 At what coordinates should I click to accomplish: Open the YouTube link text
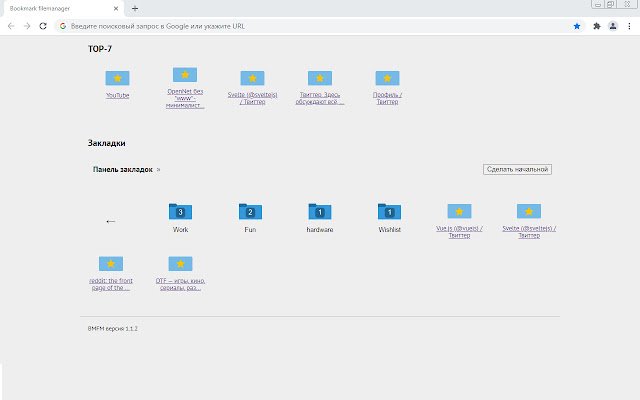tap(118, 95)
